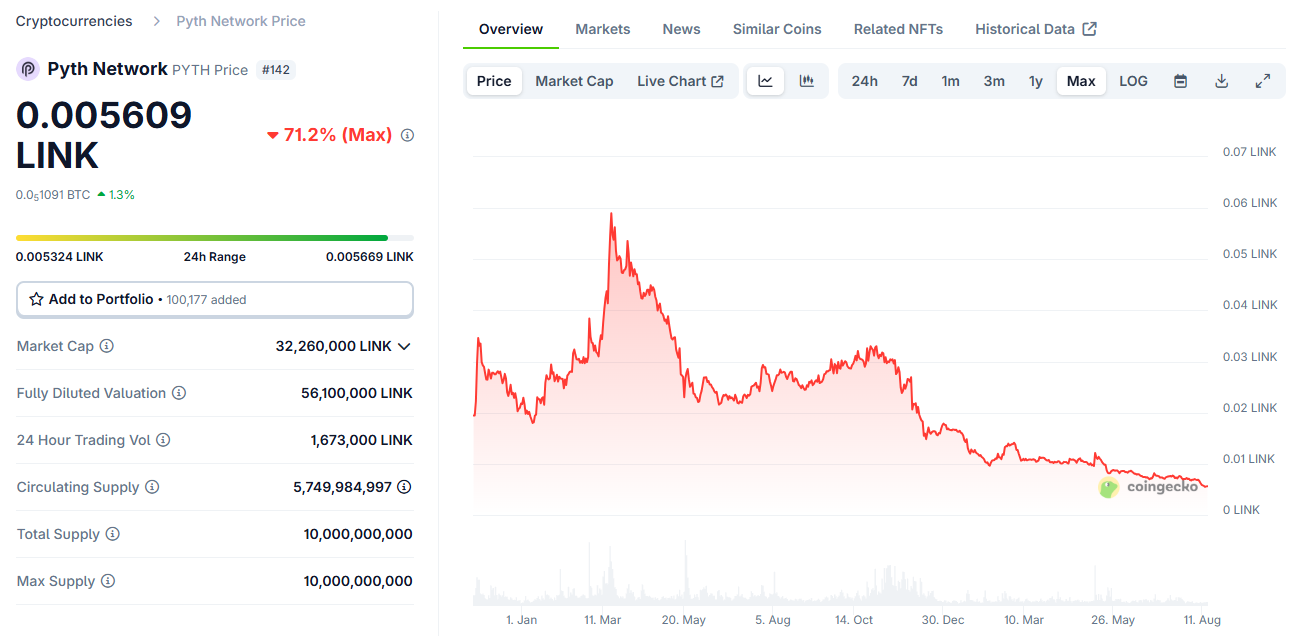1290x636 pixels.
Task: Click the Pyth Network Price breadcrumb
Action: point(241,21)
